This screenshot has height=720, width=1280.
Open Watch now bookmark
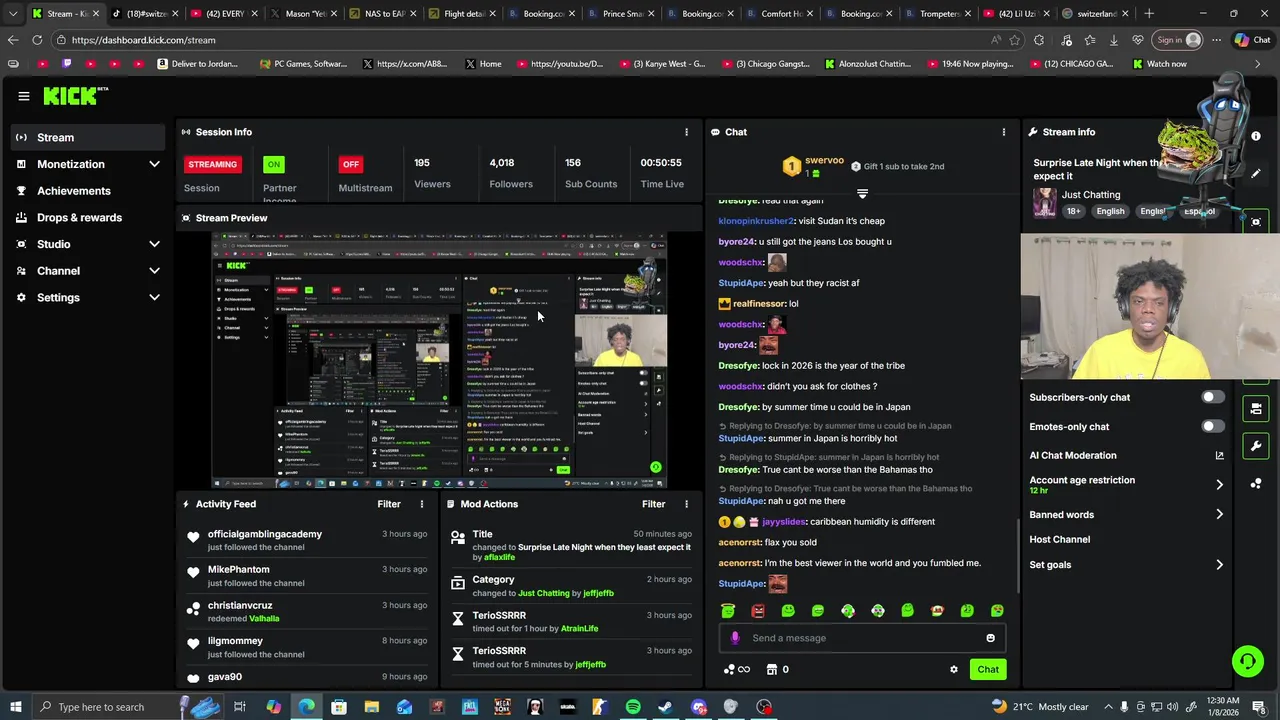click(x=1159, y=64)
